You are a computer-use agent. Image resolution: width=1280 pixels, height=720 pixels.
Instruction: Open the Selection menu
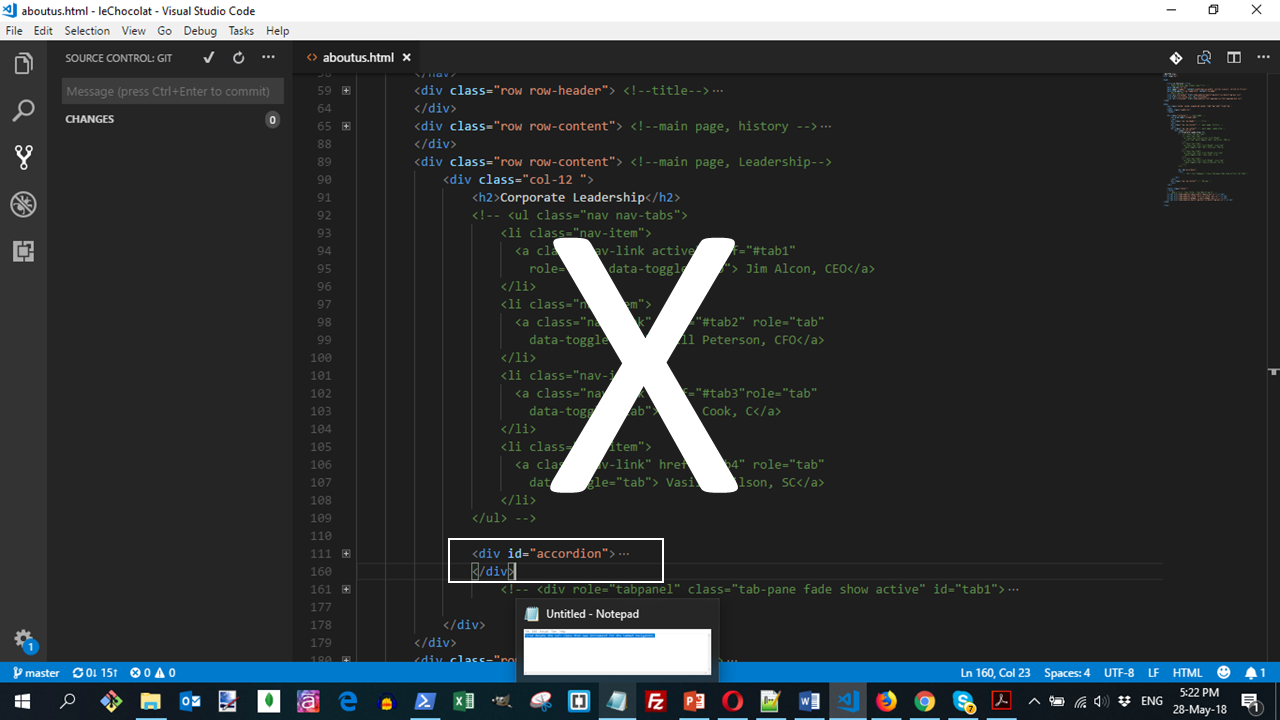(87, 31)
